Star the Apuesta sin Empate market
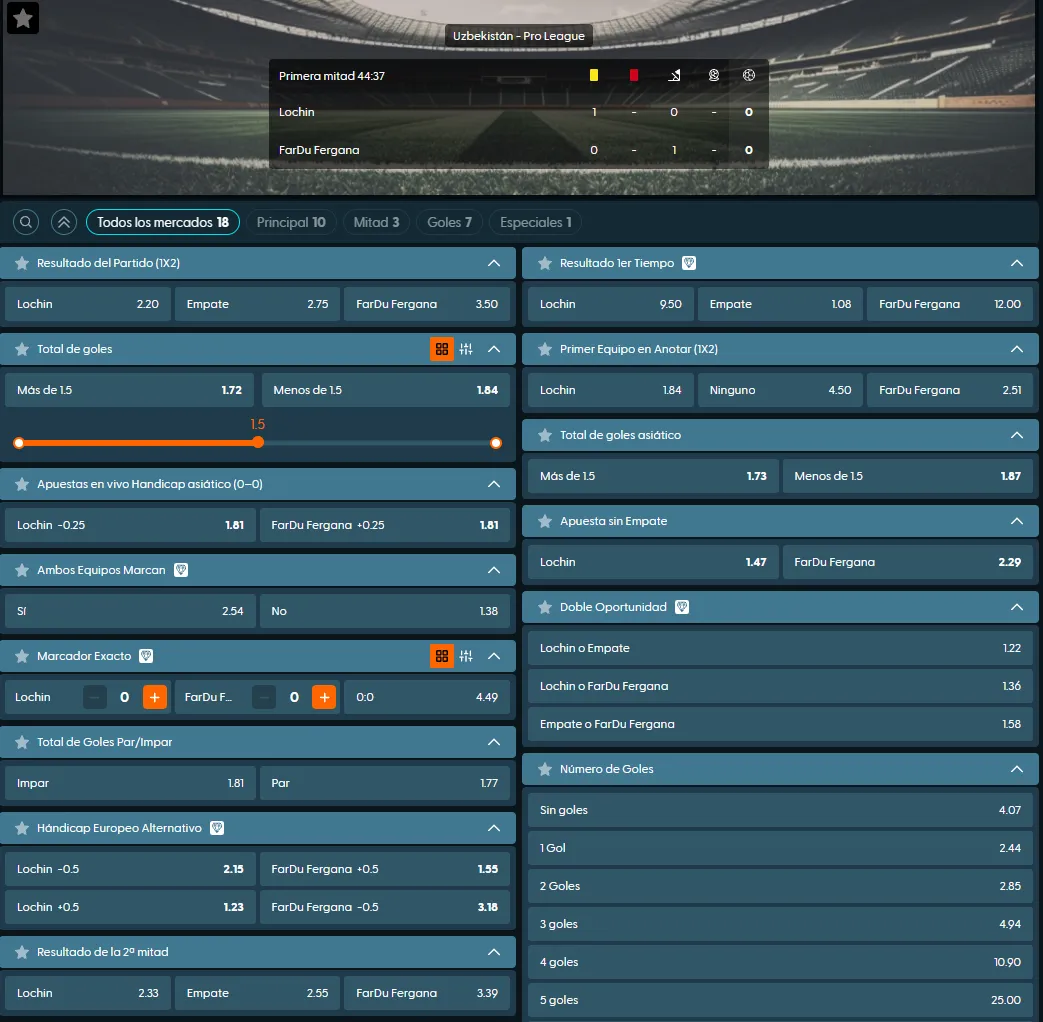The height and width of the screenshot is (1022, 1043). point(545,522)
